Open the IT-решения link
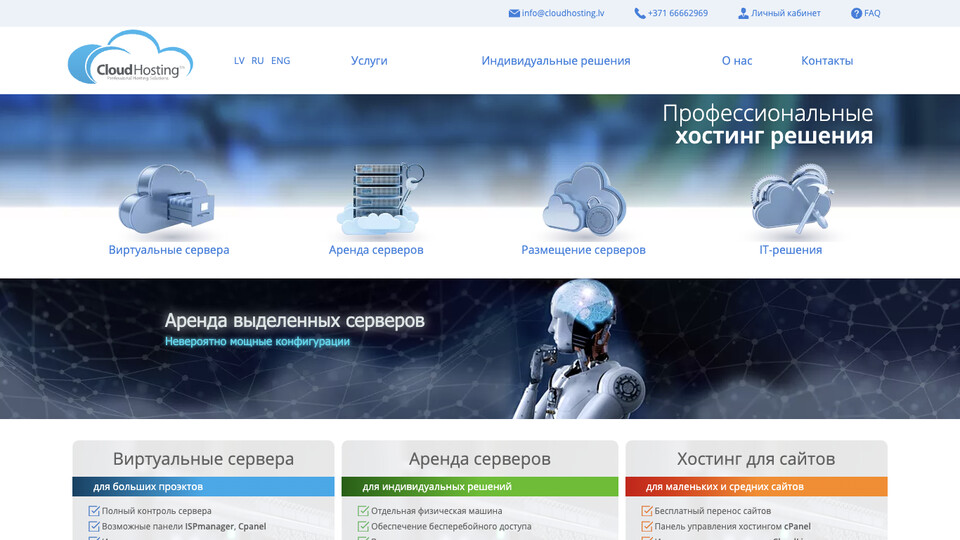The height and width of the screenshot is (540, 960). coord(790,250)
